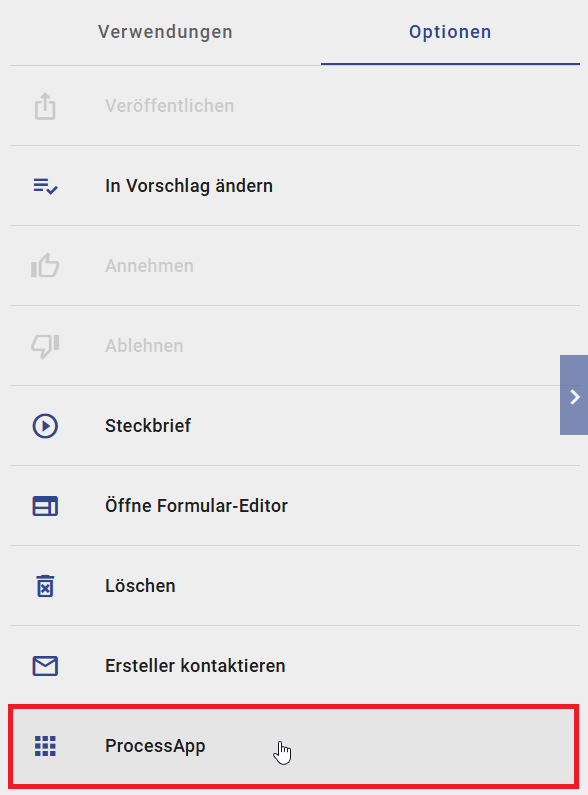Click the envelope icon for Ersteller kontaktieren
The height and width of the screenshot is (795, 588).
click(x=45, y=666)
